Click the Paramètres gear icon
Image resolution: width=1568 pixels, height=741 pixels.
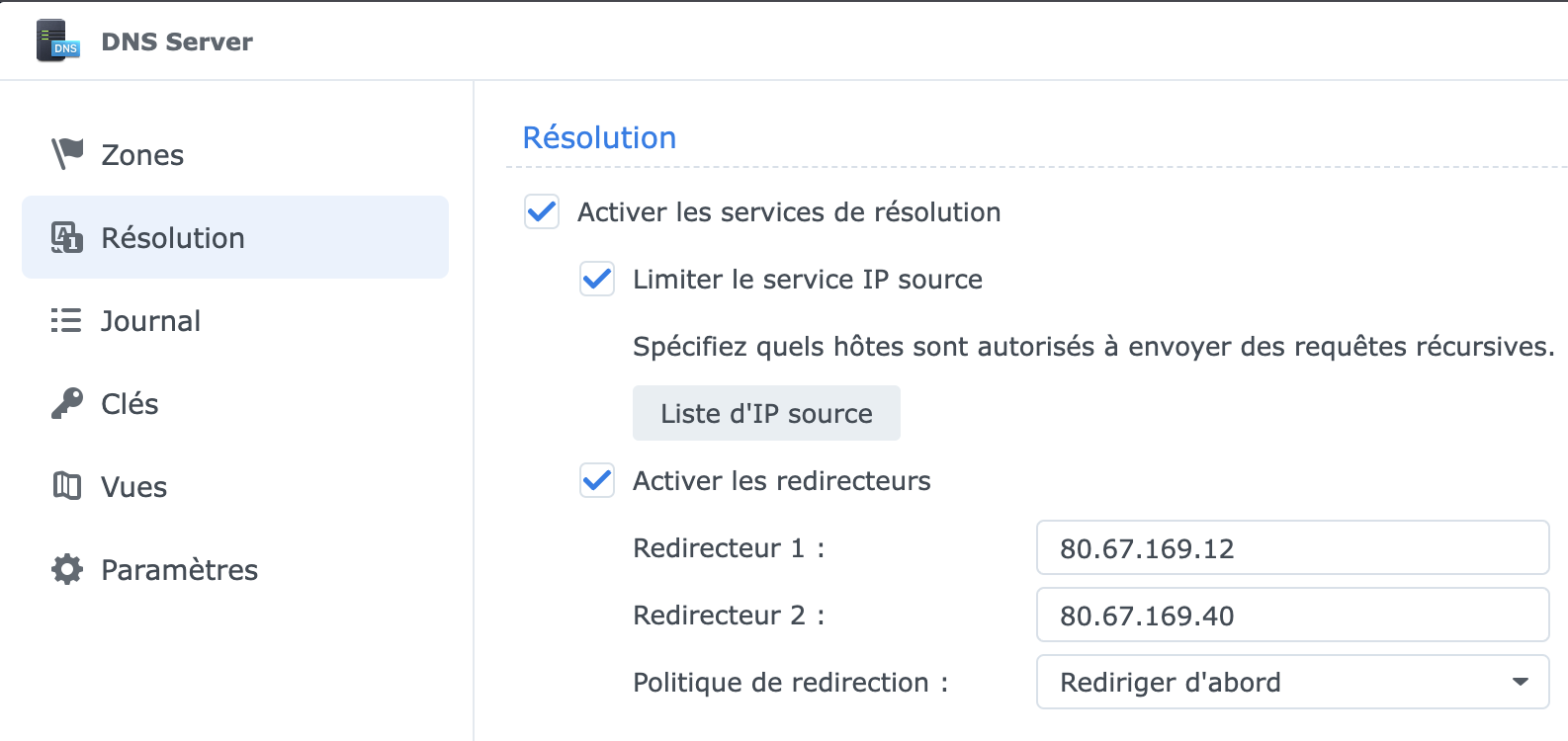click(x=67, y=569)
